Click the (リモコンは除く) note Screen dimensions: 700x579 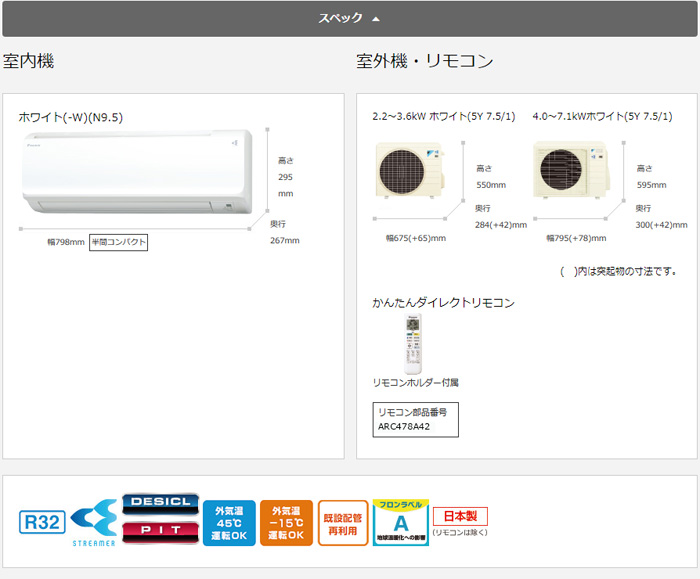coord(460,533)
